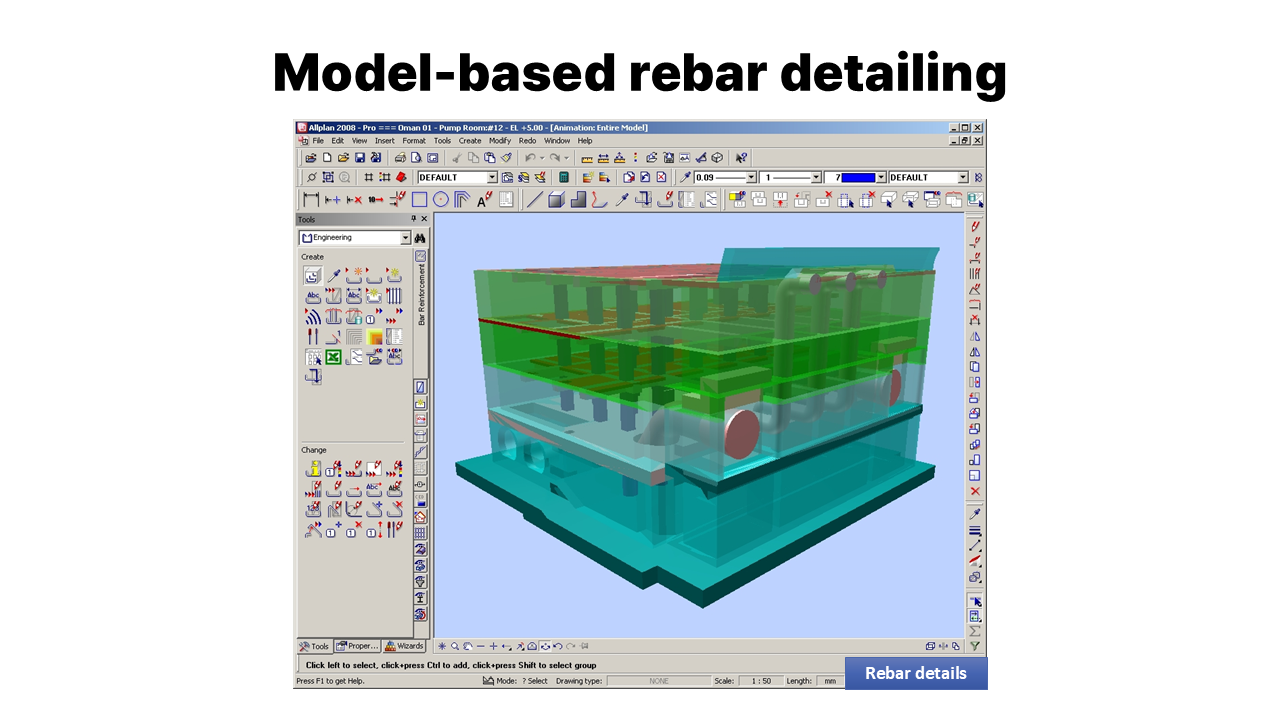Expand the pen thickness 0.09 dropdown
The height and width of the screenshot is (720, 1280).
(x=751, y=178)
